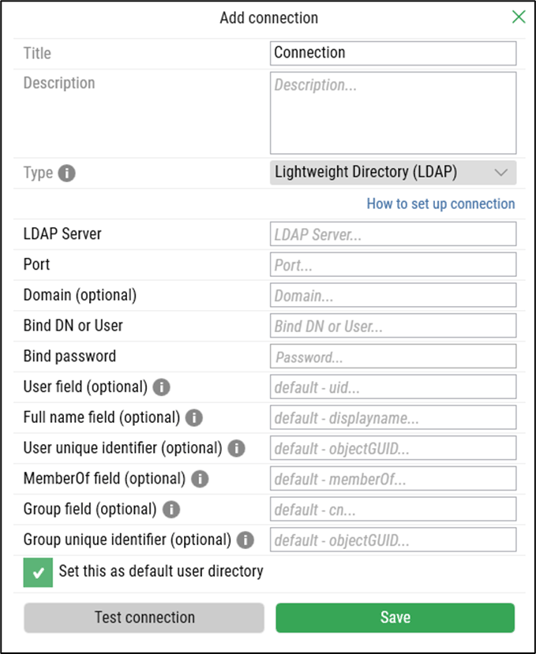Open info tooltip for User unique identifier
This screenshot has height=654, width=536.
click(237, 448)
